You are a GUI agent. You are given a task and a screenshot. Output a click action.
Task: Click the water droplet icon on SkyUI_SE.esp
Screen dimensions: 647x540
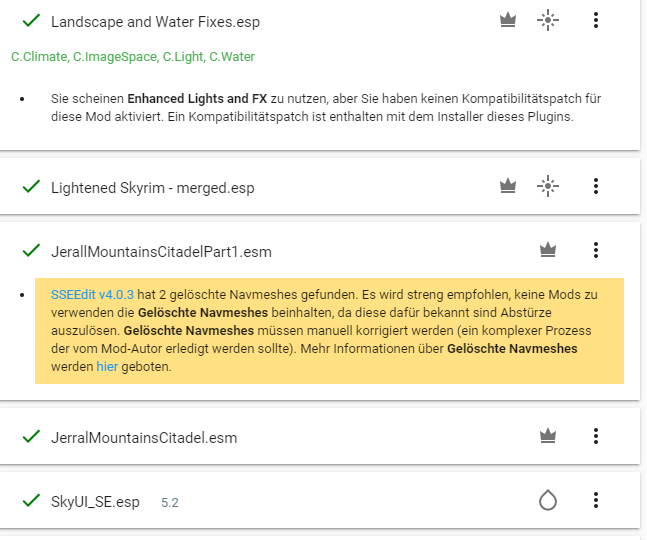(x=547, y=500)
